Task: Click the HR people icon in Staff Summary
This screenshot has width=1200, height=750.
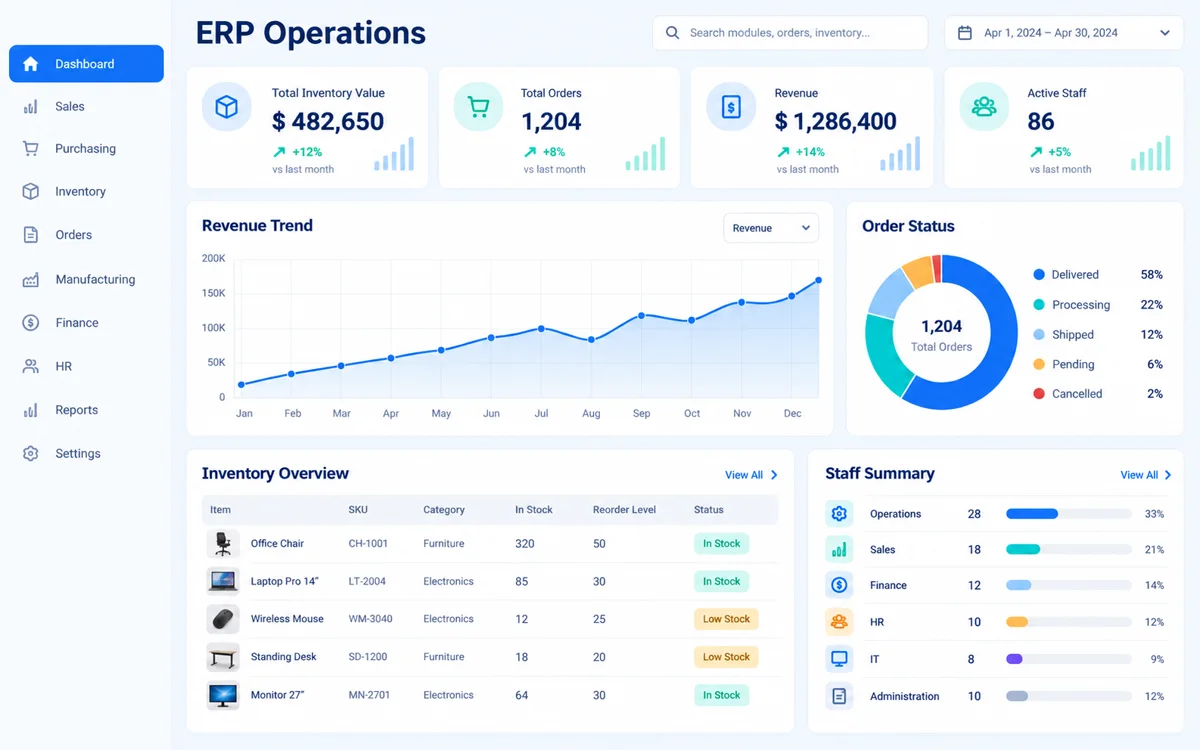Action: click(839, 622)
